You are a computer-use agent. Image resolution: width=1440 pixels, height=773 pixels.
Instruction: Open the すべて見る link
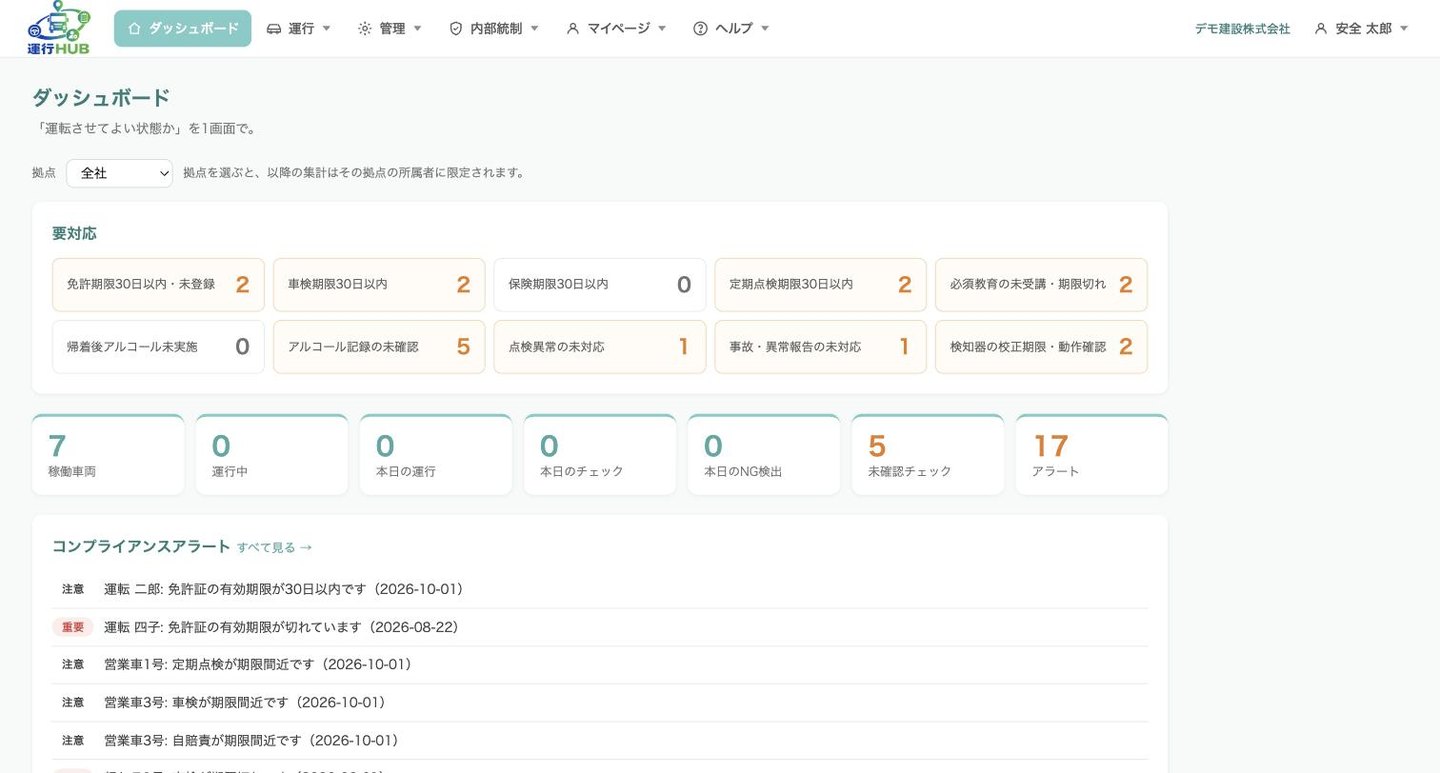click(275, 548)
